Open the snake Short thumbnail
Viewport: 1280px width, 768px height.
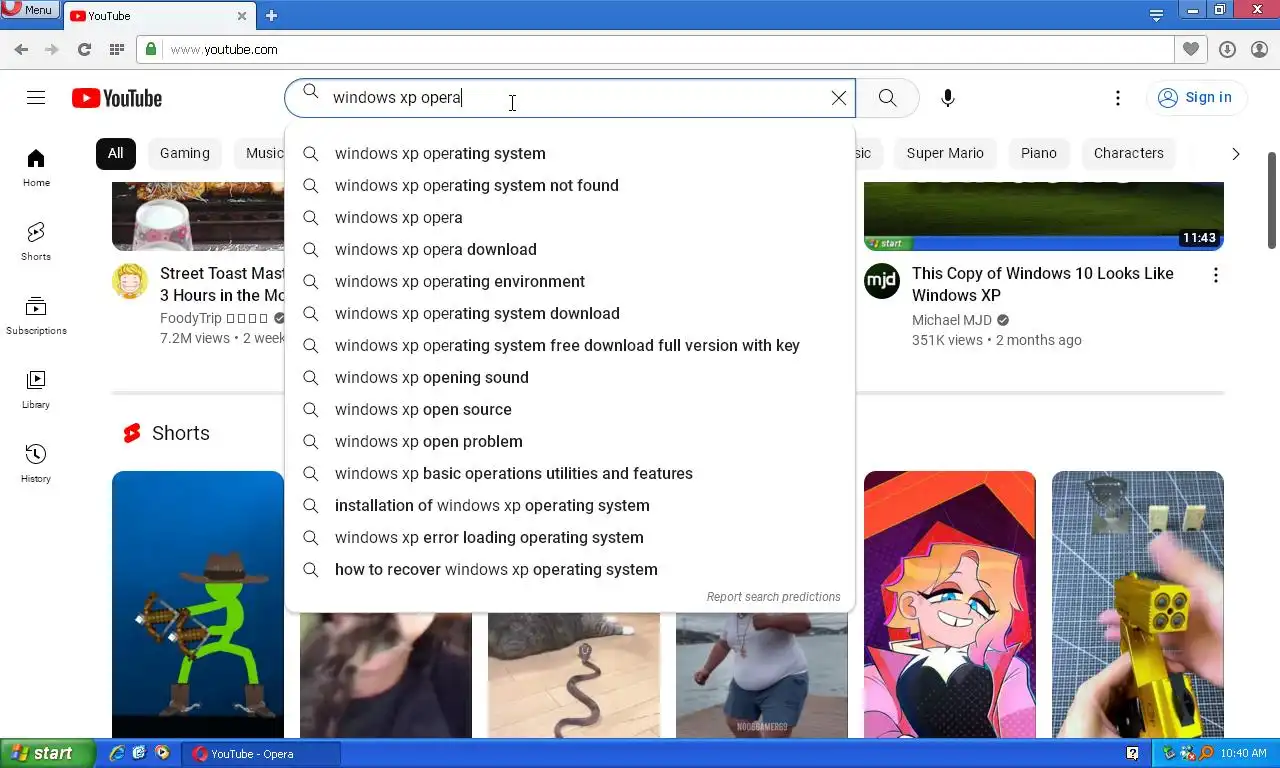tap(574, 675)
